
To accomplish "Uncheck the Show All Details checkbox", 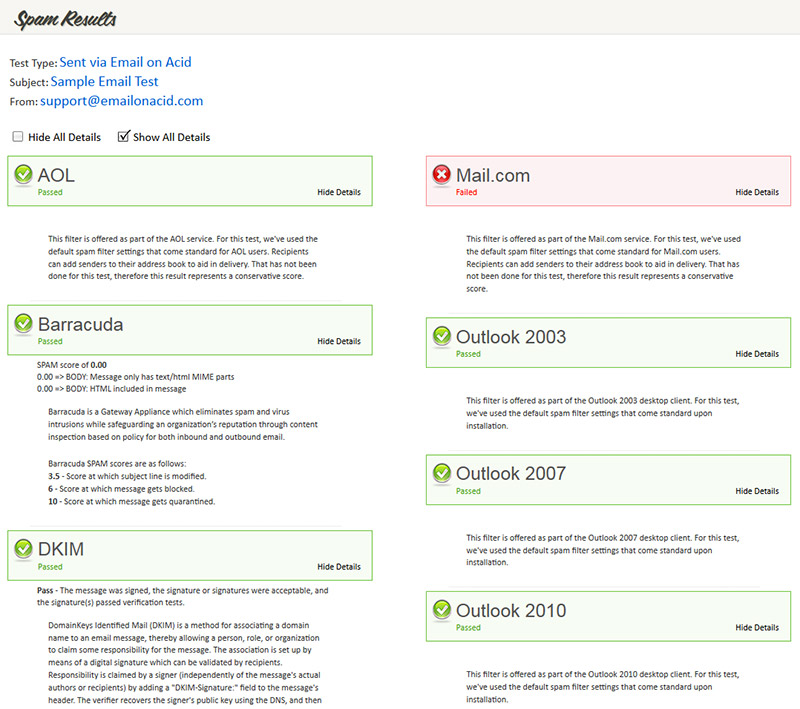I will point(123,136).
